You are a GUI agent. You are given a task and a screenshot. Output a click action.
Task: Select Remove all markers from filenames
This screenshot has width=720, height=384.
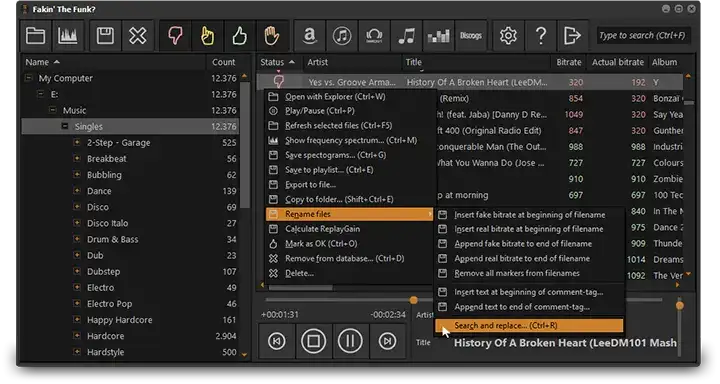(529, 273)
